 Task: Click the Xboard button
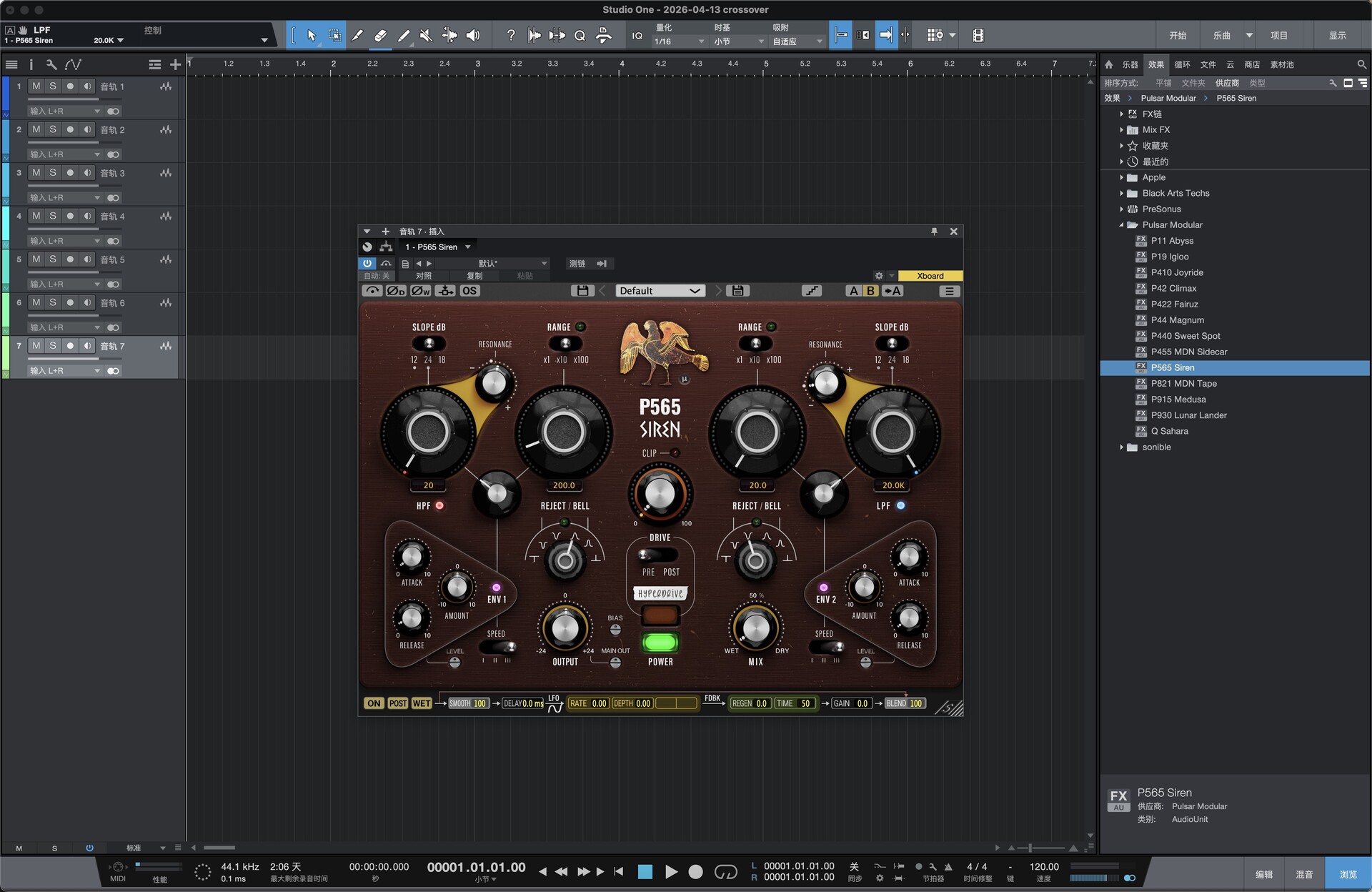(x=930, y=276)
